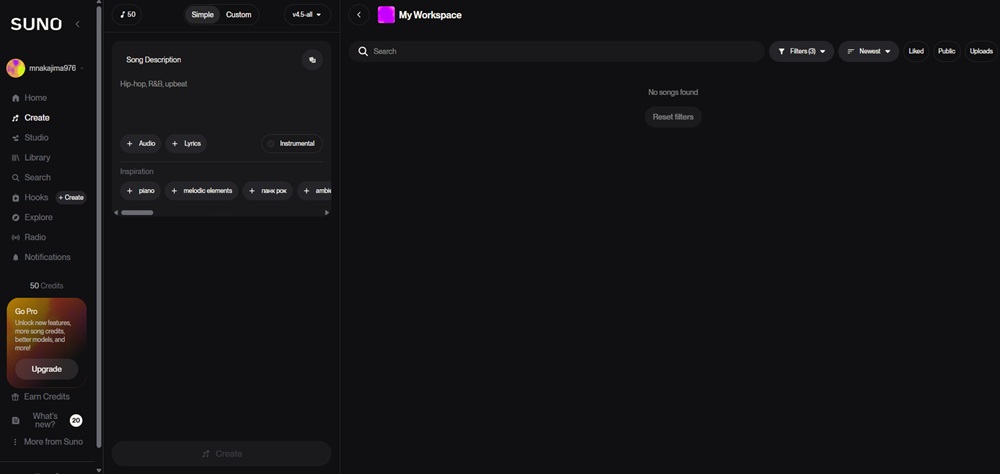Click the Upgrade button
This screenshot has width=1000, height=474.
47,369
